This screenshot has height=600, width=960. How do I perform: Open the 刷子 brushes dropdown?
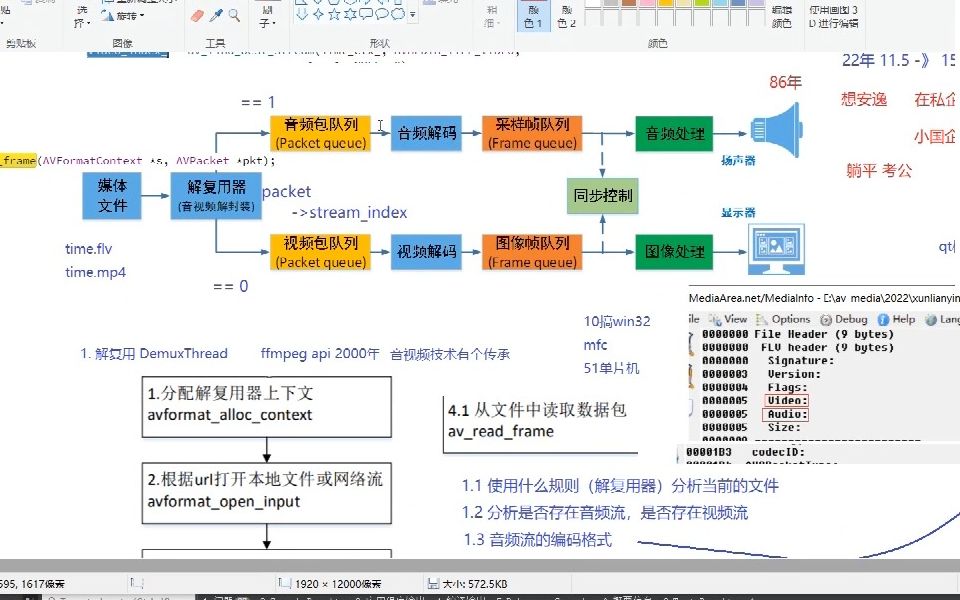coord(267,17)
